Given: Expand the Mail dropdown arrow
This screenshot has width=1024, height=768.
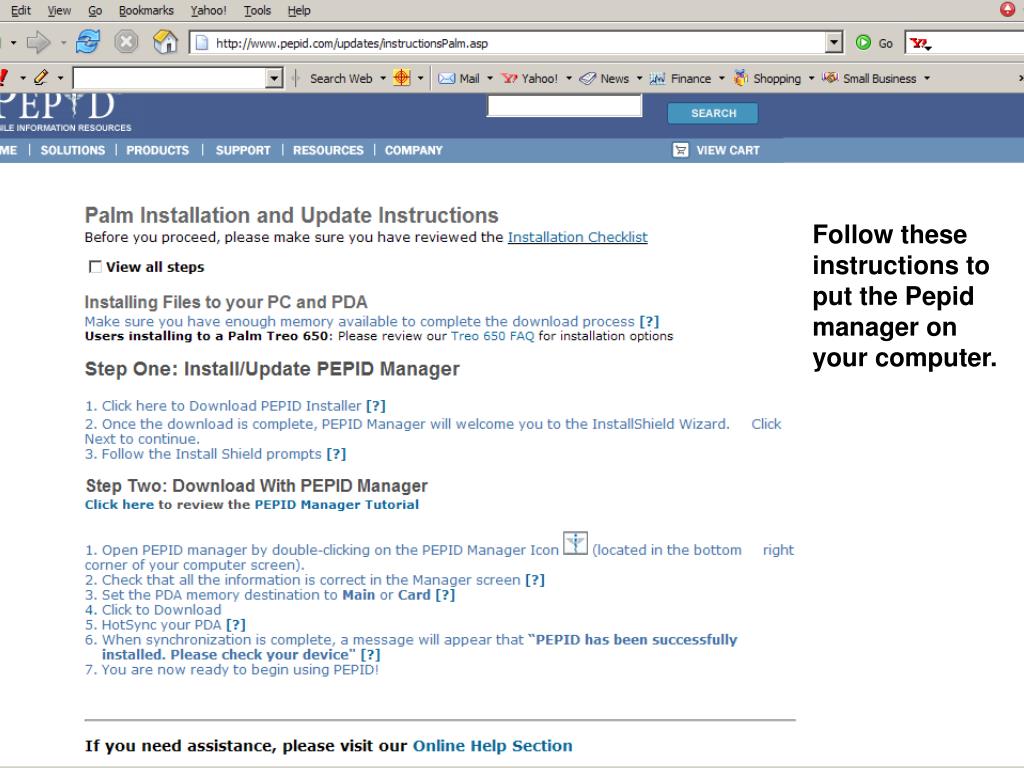Looking at the screenshot, I should pyautogui.click(x=490, y=78).
